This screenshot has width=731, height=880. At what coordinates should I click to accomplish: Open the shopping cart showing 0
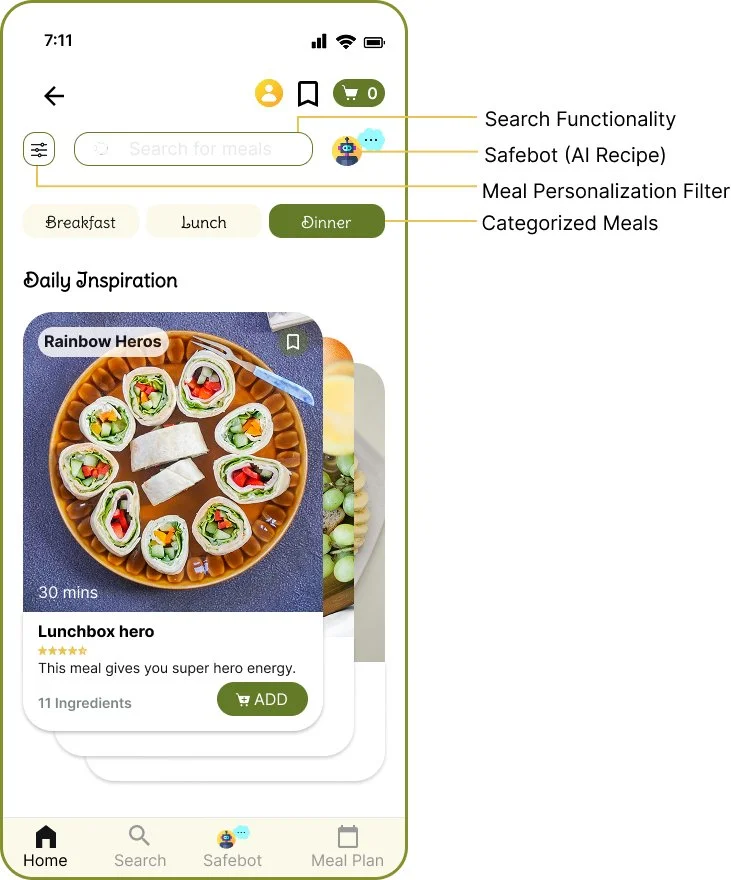click(x=359, y=93)
